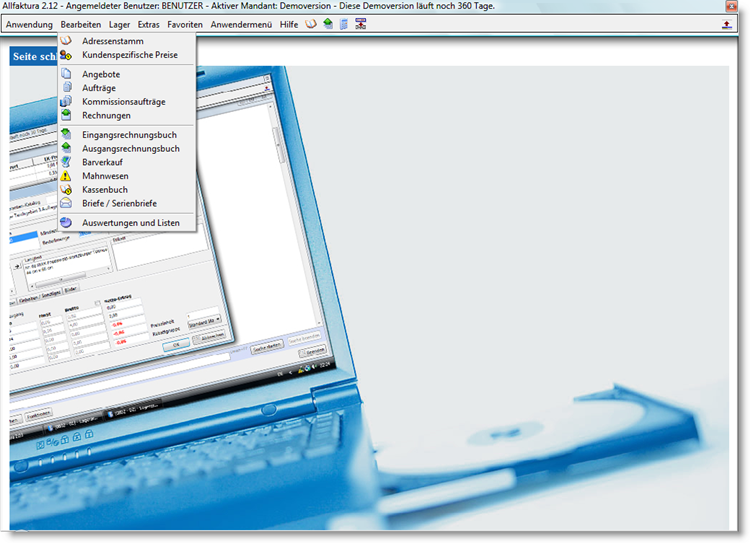Expand the Anwendermenü in the menu bar
The height and width of the screenshot is (543, 750).
[x=242, y=24]
